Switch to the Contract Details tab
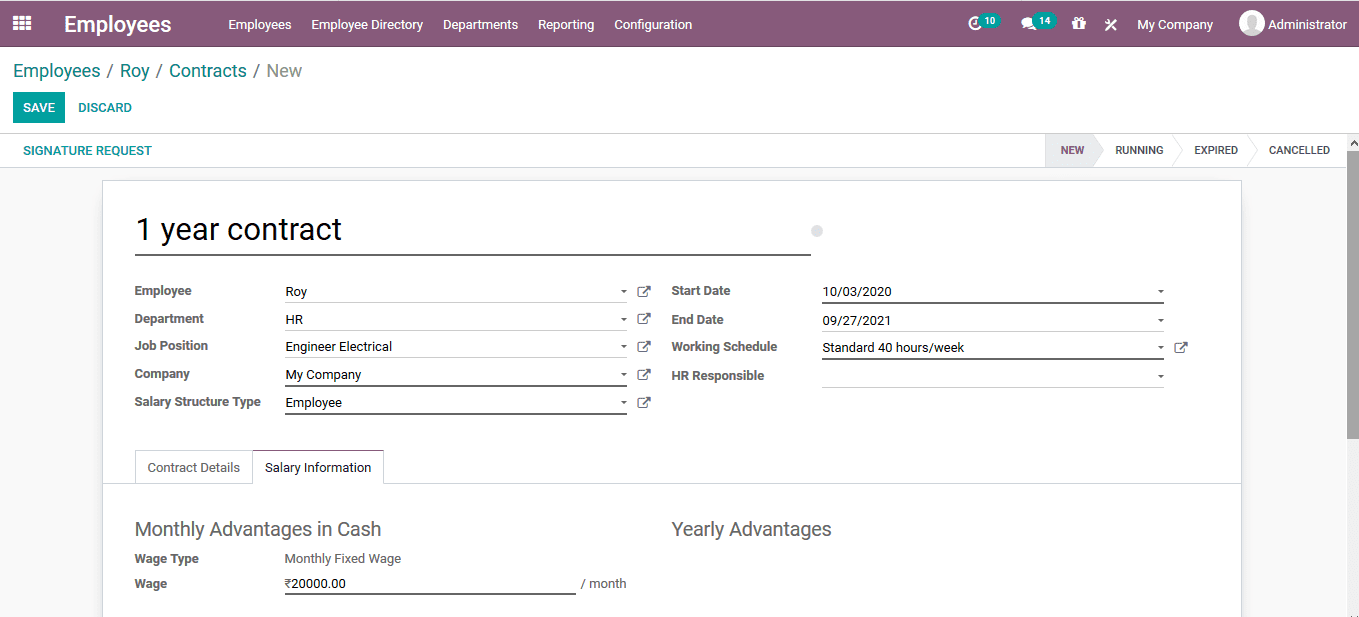The height and width of the screenshot is (617, 1359). (x=193, y=466)
